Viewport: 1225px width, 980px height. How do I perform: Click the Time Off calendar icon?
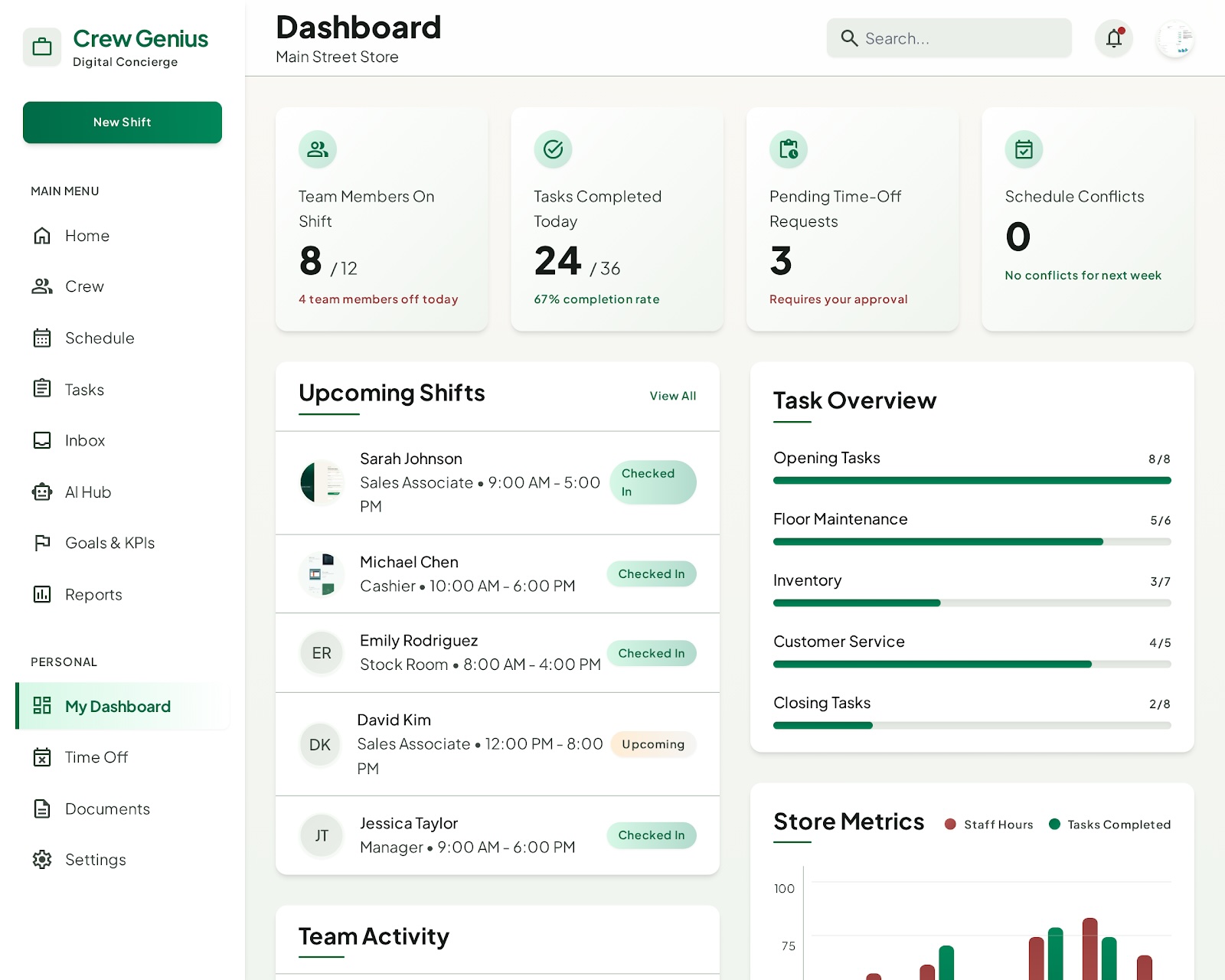(x=42, y=757)
